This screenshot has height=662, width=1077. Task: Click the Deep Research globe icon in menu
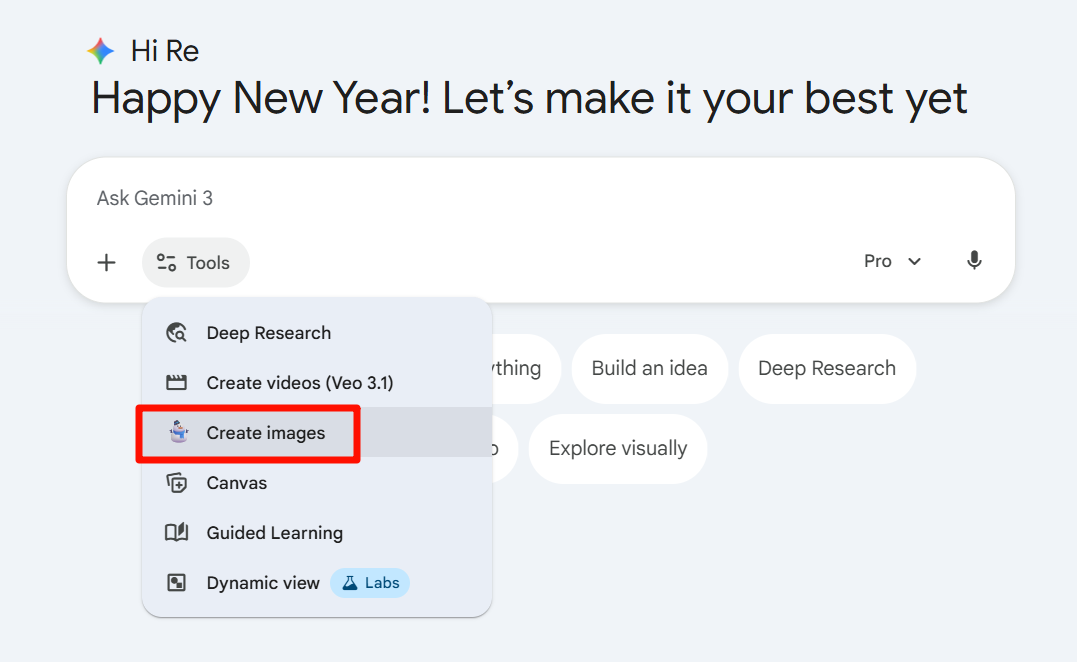point(177,333)
